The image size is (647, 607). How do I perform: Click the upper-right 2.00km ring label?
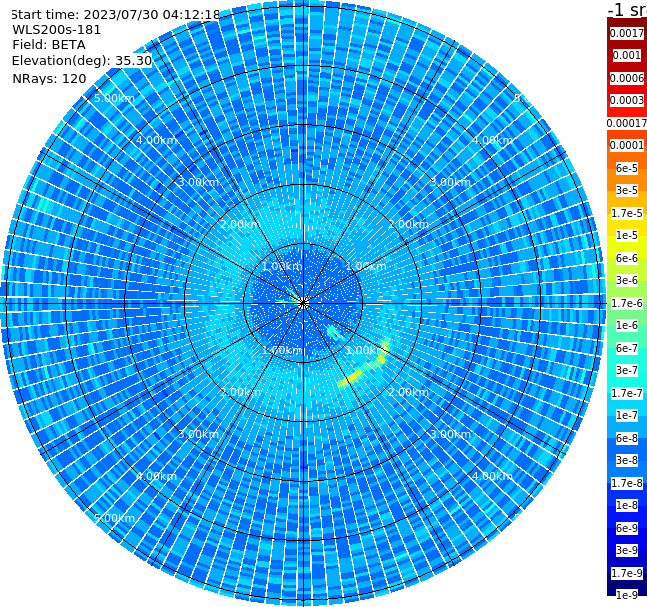pyautogui.click(x=409, y=224)
